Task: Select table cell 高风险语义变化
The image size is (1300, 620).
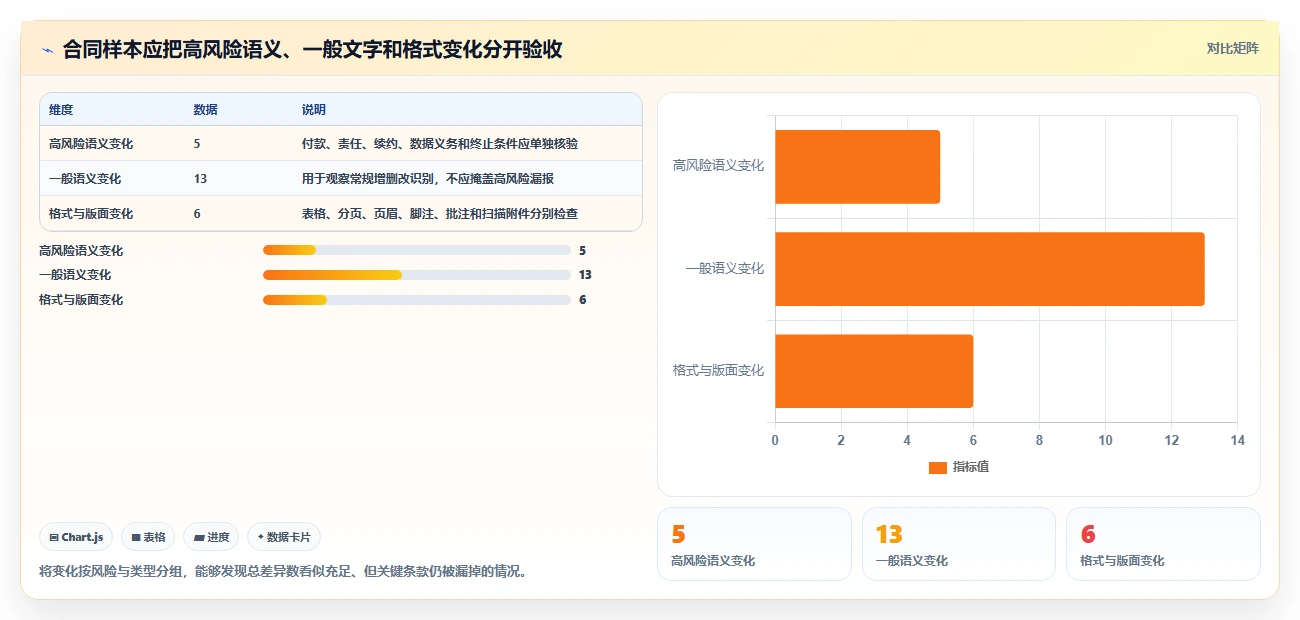Action: tap(91, 144)
